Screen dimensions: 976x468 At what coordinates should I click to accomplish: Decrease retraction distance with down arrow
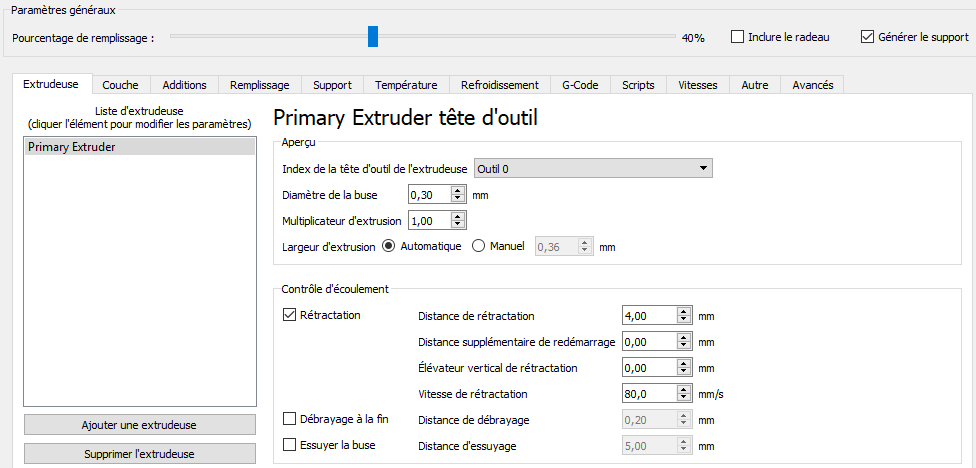[x=684, y=320]
